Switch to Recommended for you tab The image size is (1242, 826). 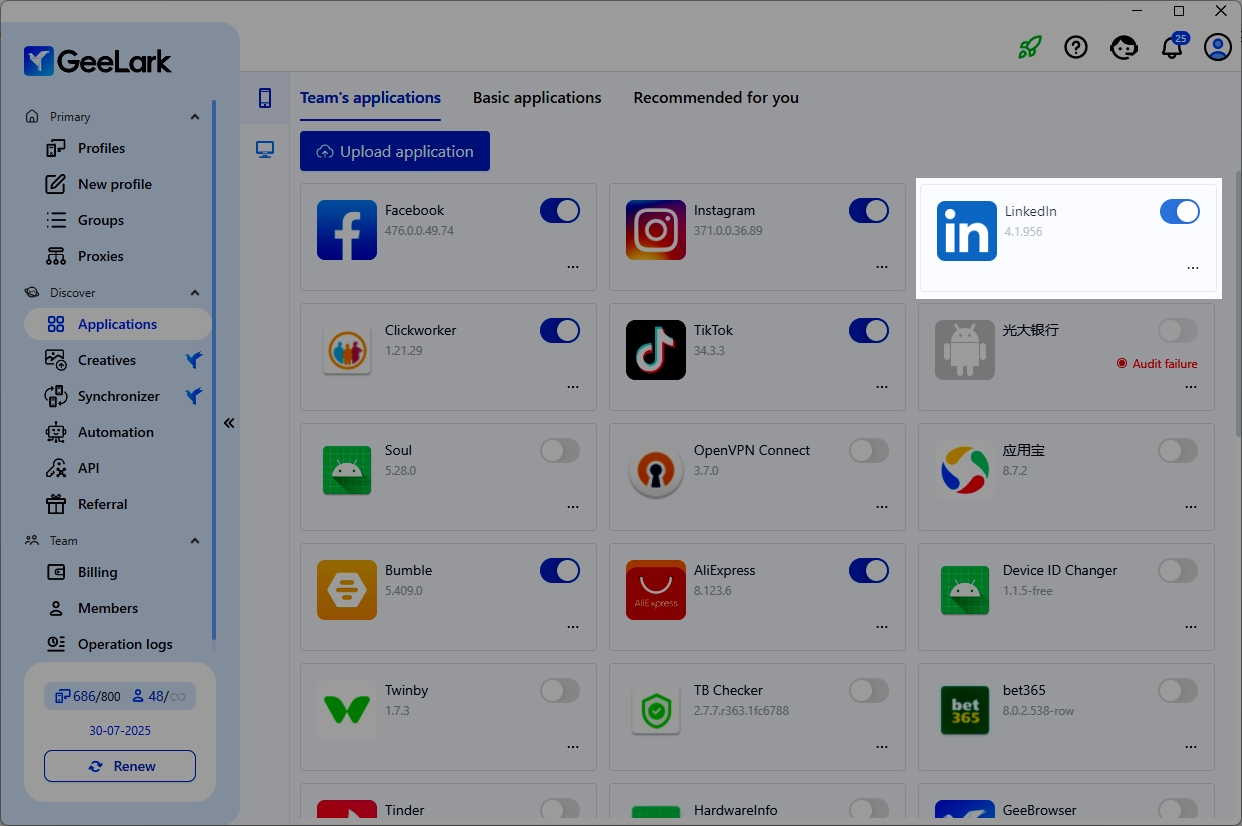click(716, 98)
